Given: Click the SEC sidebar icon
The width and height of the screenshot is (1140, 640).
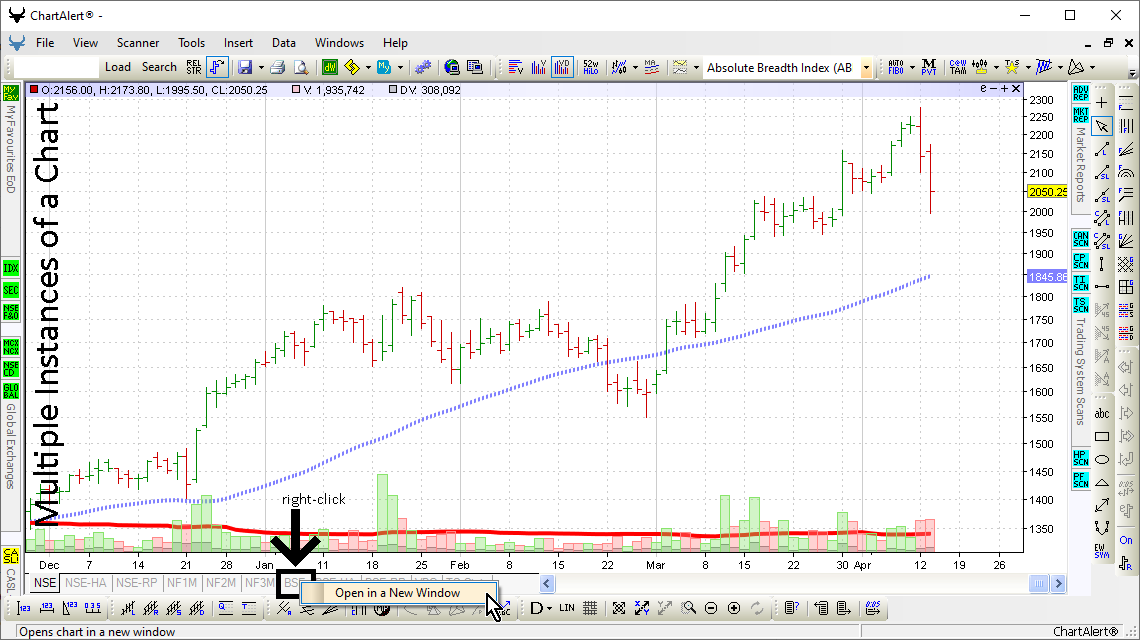Looking at the screenshot, I should pyautogui.click(x=10, y=290).
